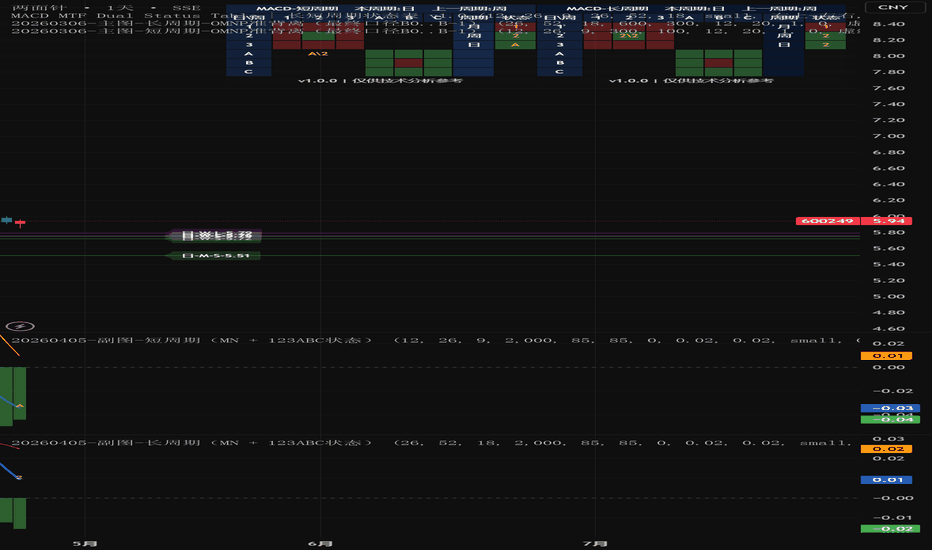
Task: Select the 两面针 · 1天 · SSE symbol title
Action: point(106,8)
